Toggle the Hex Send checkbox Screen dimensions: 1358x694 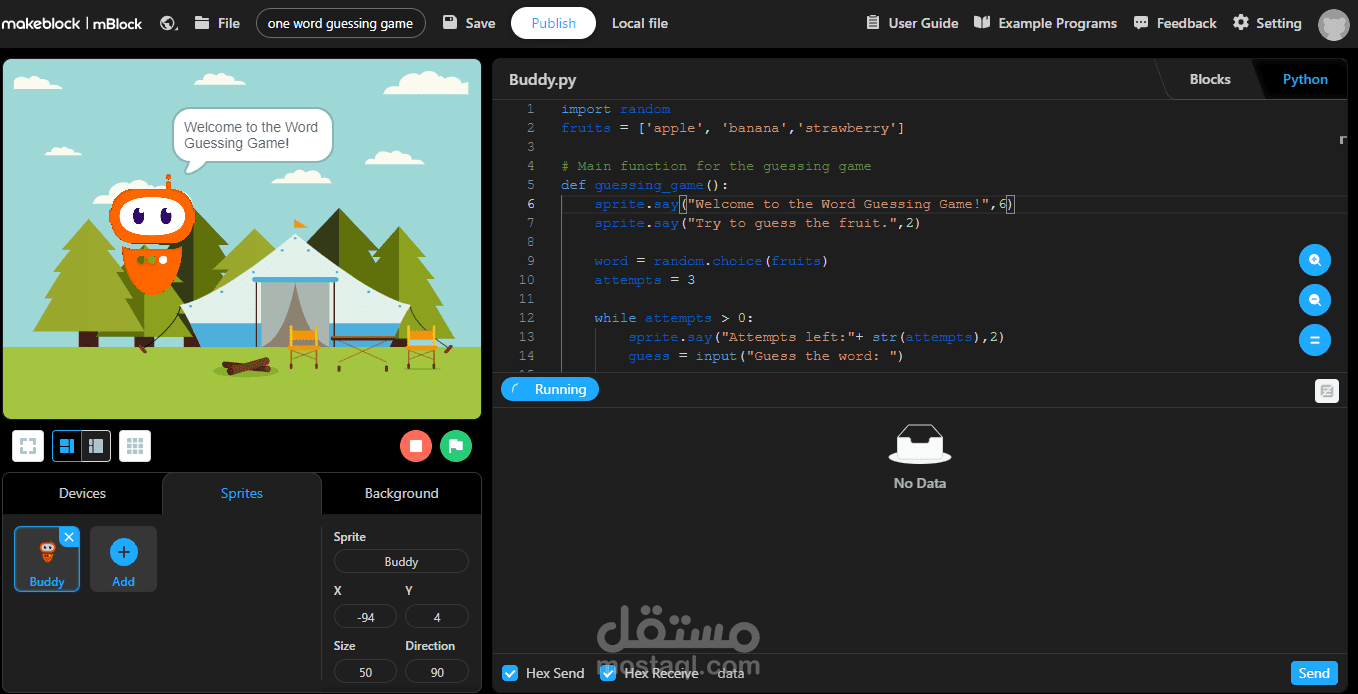tap(510, 673)
